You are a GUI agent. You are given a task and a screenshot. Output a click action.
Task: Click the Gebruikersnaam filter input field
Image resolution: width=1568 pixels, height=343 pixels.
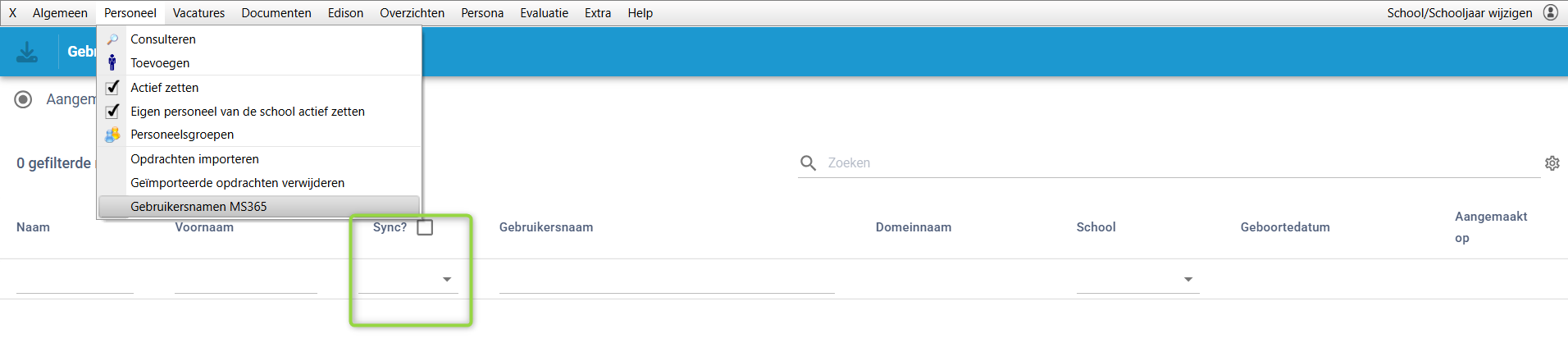coord(666,281)
